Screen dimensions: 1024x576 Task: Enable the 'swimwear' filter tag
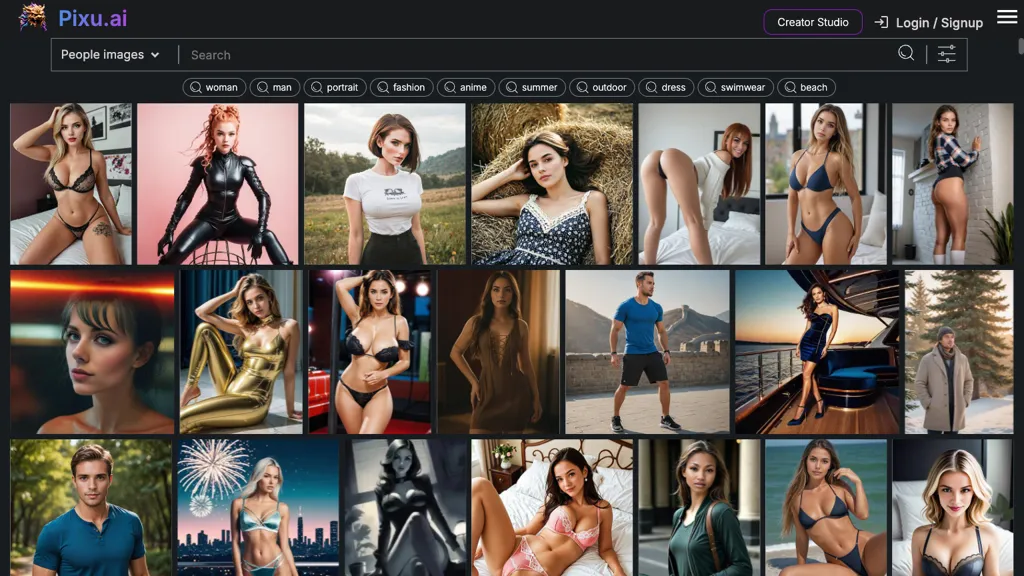coord(736,87)
